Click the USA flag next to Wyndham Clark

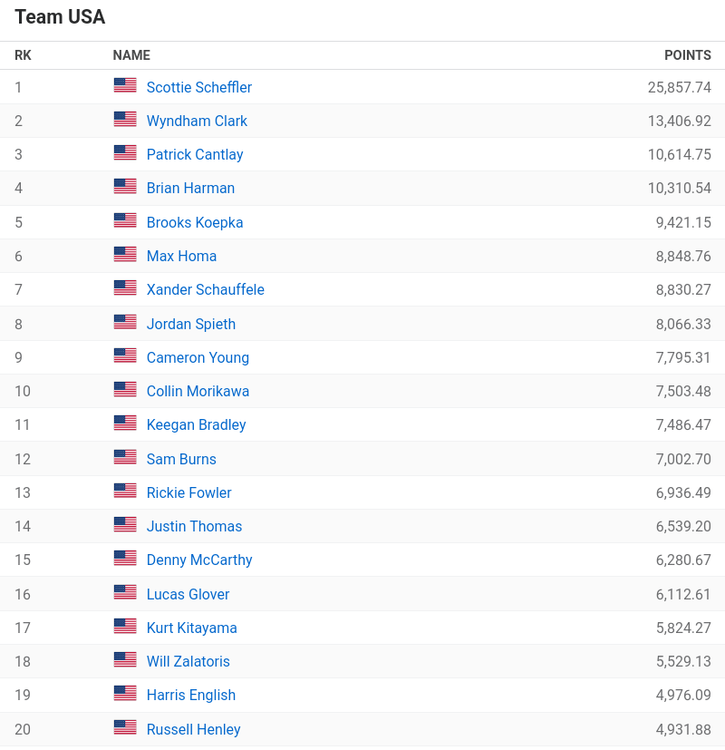coord(125,120)
